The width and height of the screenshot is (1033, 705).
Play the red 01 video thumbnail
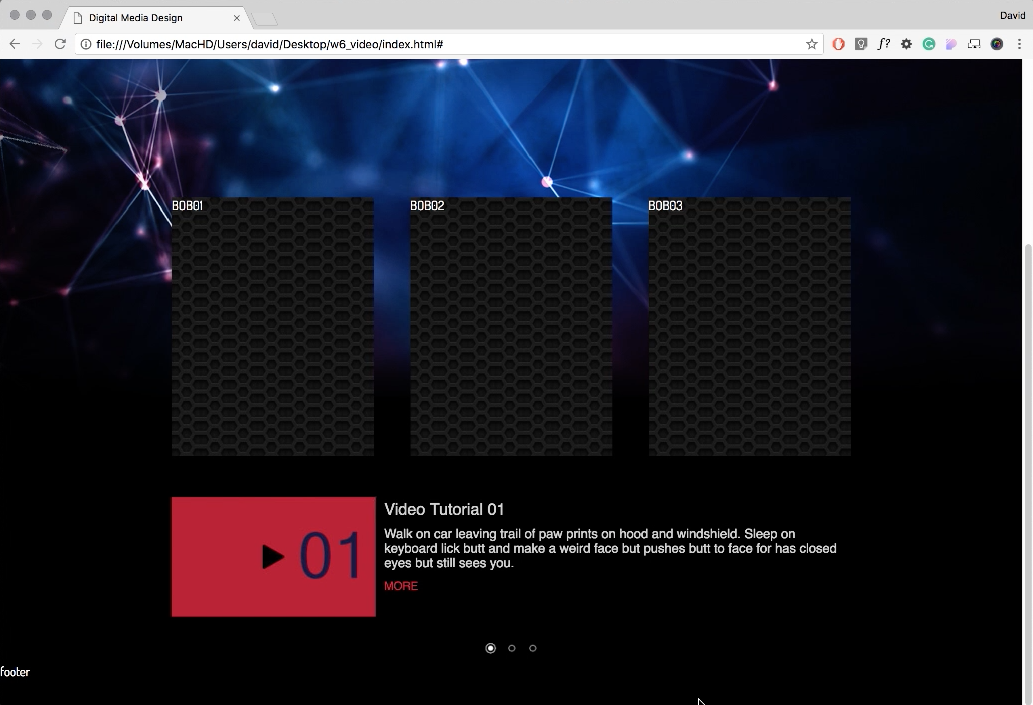[273, 557]
